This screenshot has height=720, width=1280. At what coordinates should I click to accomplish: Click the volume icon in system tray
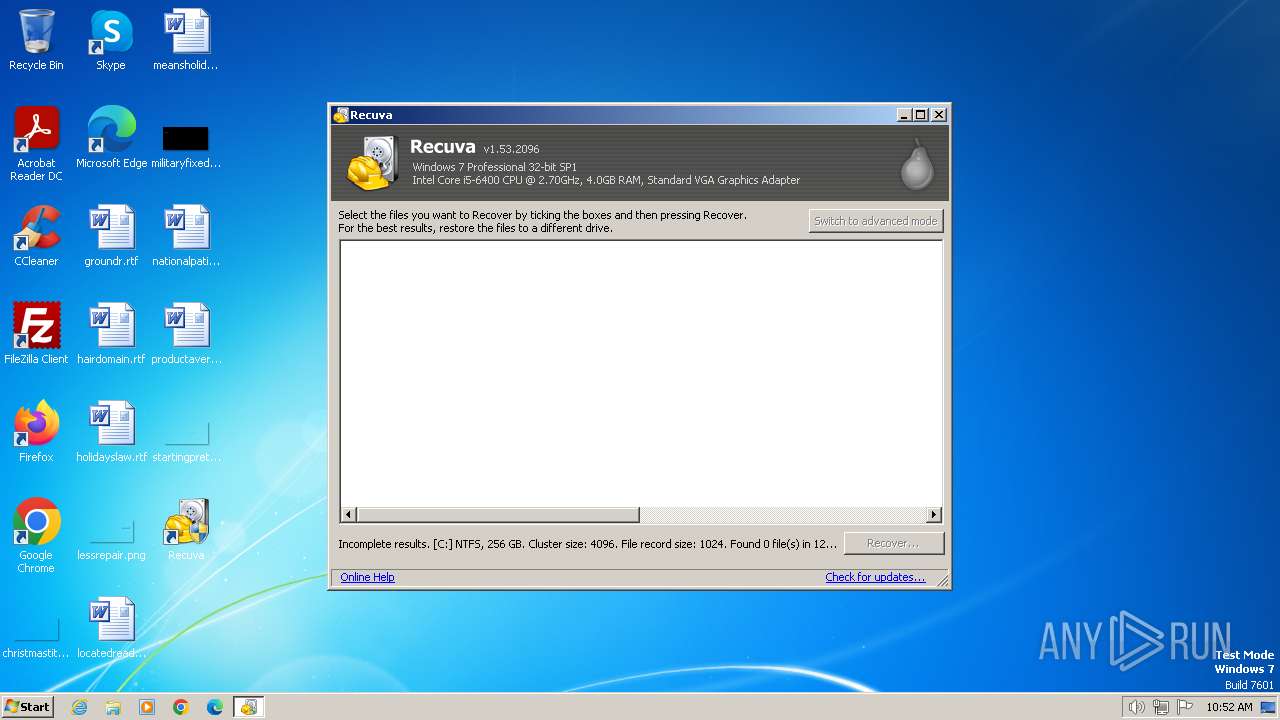(x=1136, y=707)
